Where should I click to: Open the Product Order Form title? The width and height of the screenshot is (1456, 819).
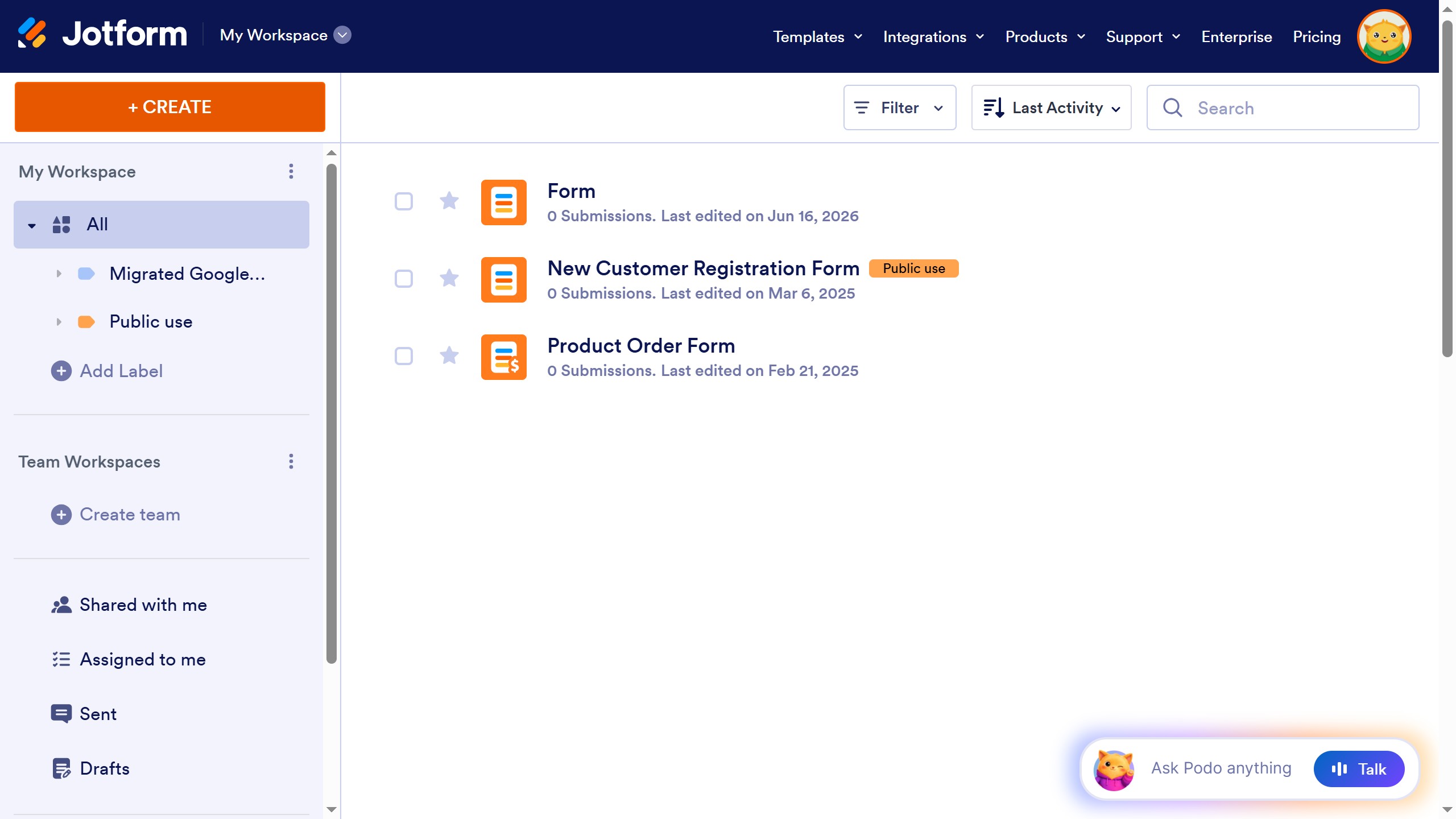[641, 345]
